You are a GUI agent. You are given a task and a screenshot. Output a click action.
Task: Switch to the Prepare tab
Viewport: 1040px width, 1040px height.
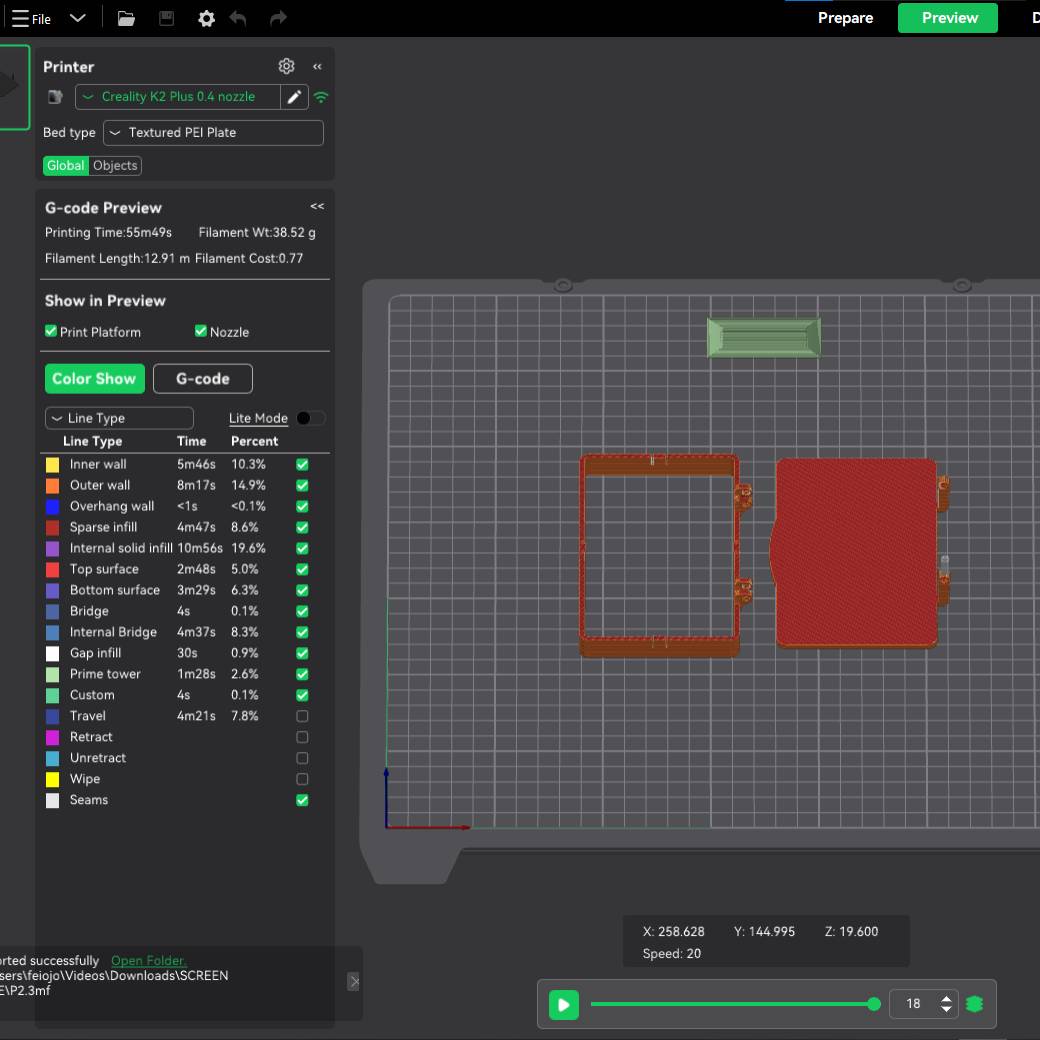(x=845, y=17)
